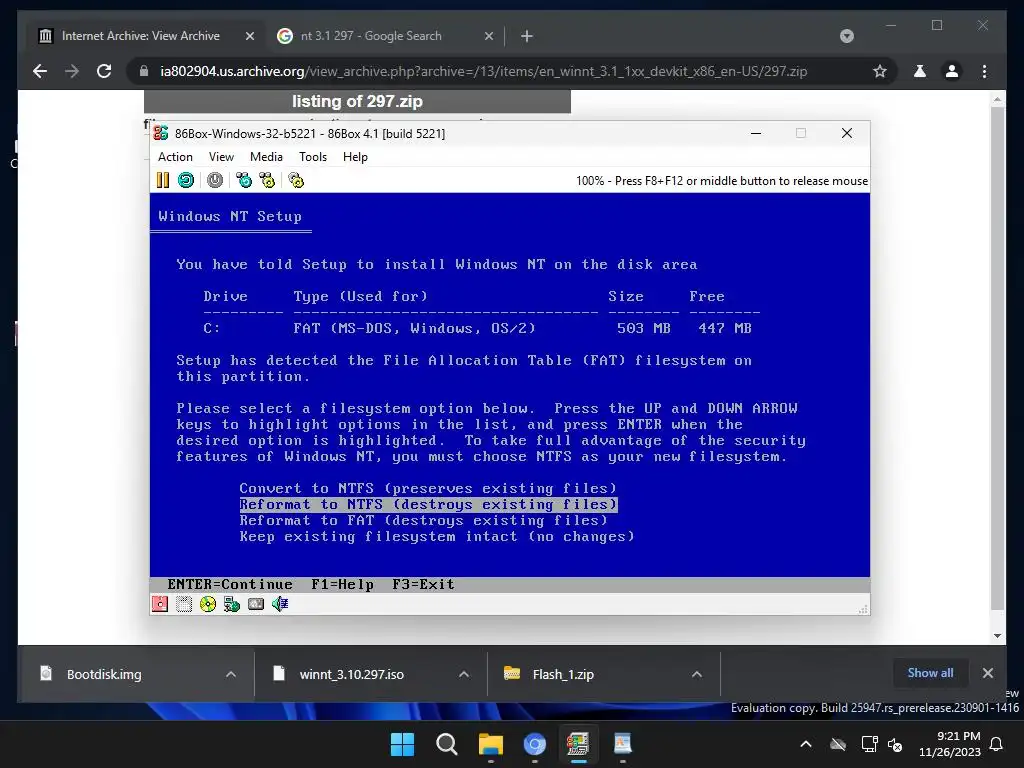This screenshot has height=768, width=1024.
Task: Click the address bar URL
Action: click(483, 71)
